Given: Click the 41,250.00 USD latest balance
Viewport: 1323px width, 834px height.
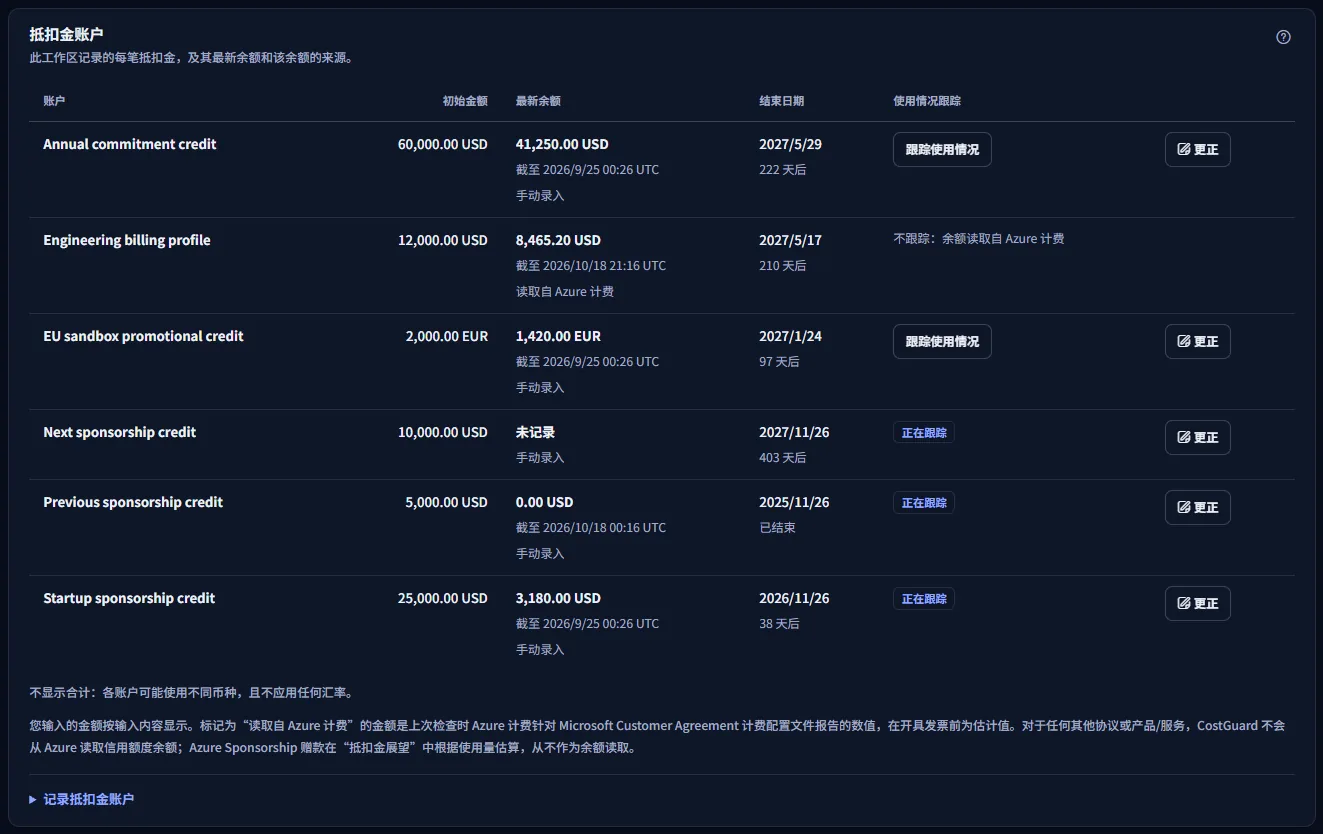Looking at the screenshot, I should coord(562,144).
